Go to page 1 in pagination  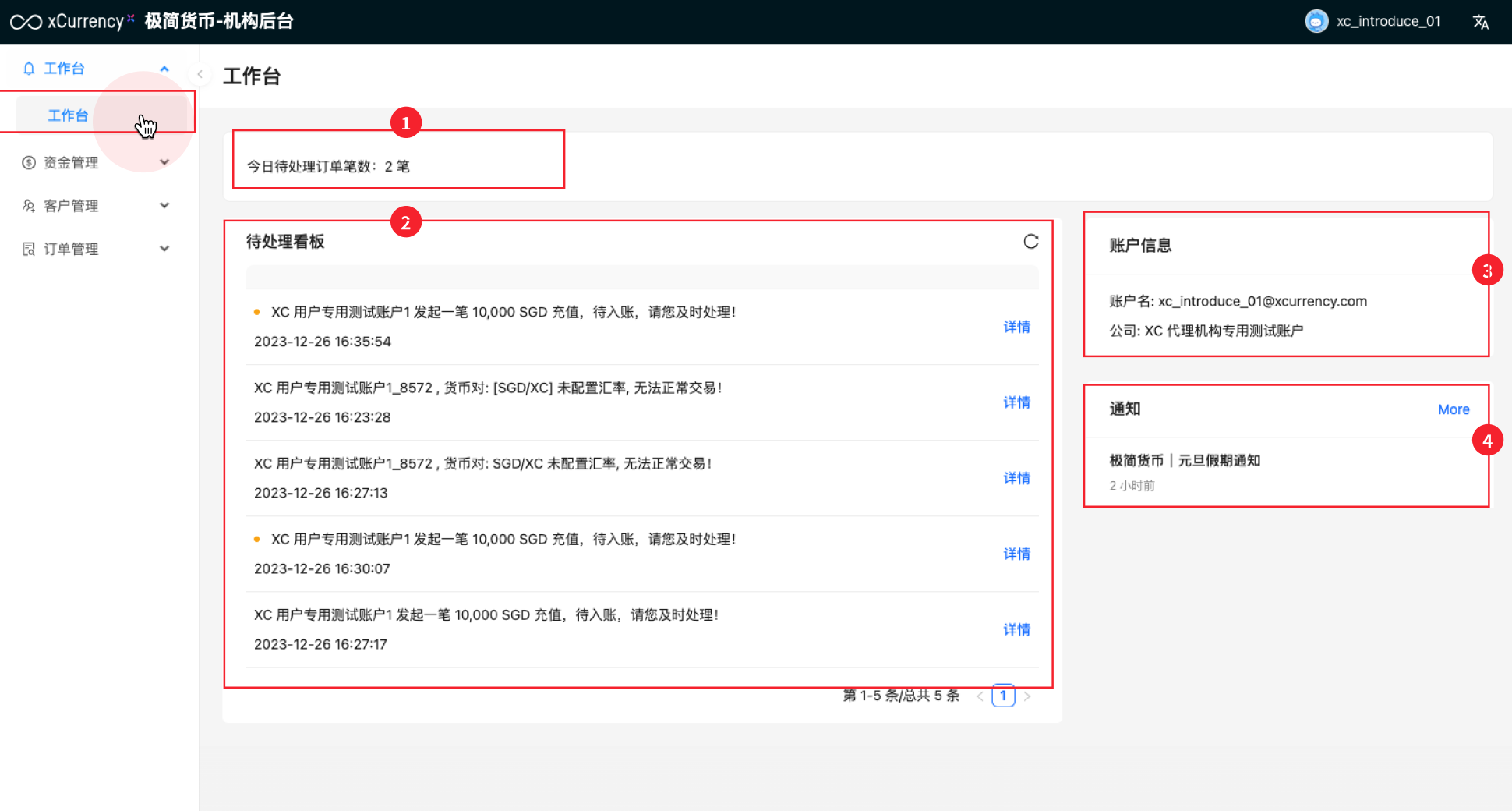point(1003,696)
